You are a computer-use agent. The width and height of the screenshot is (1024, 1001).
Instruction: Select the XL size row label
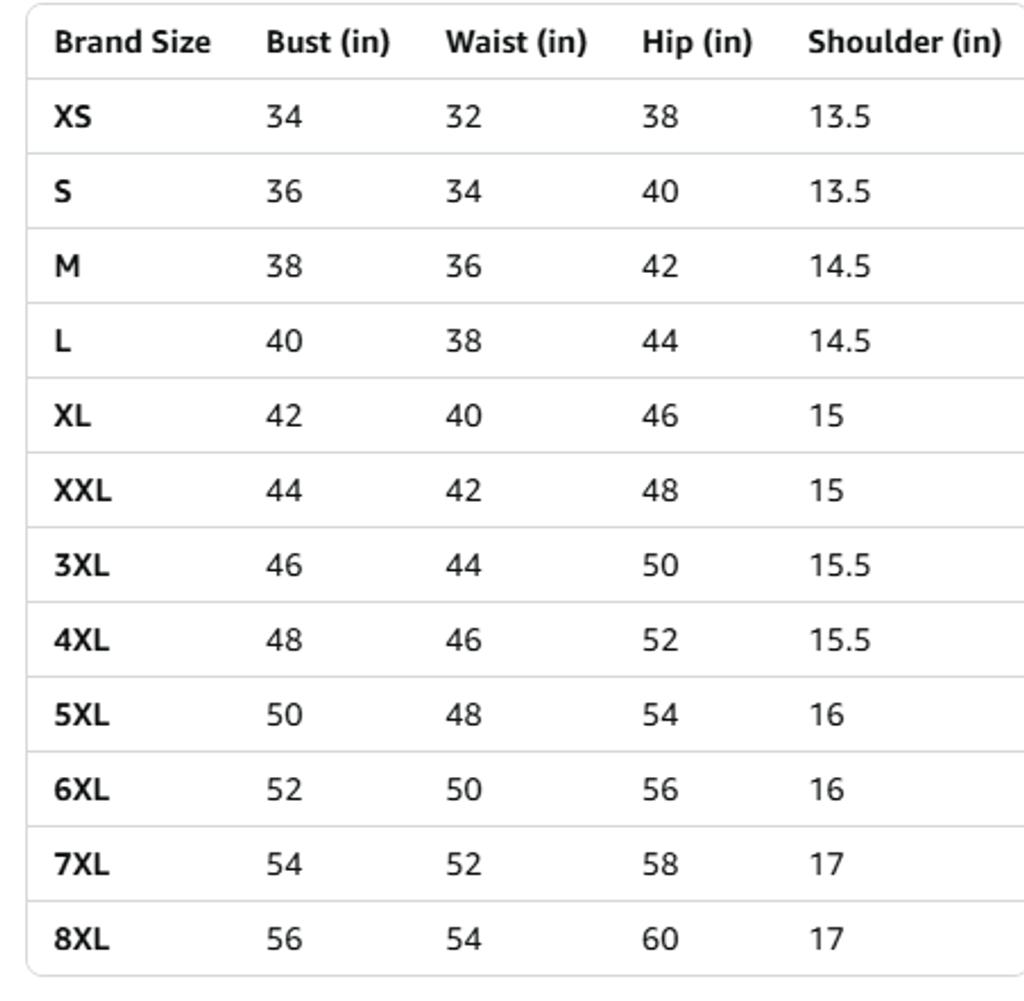point(72,415)
